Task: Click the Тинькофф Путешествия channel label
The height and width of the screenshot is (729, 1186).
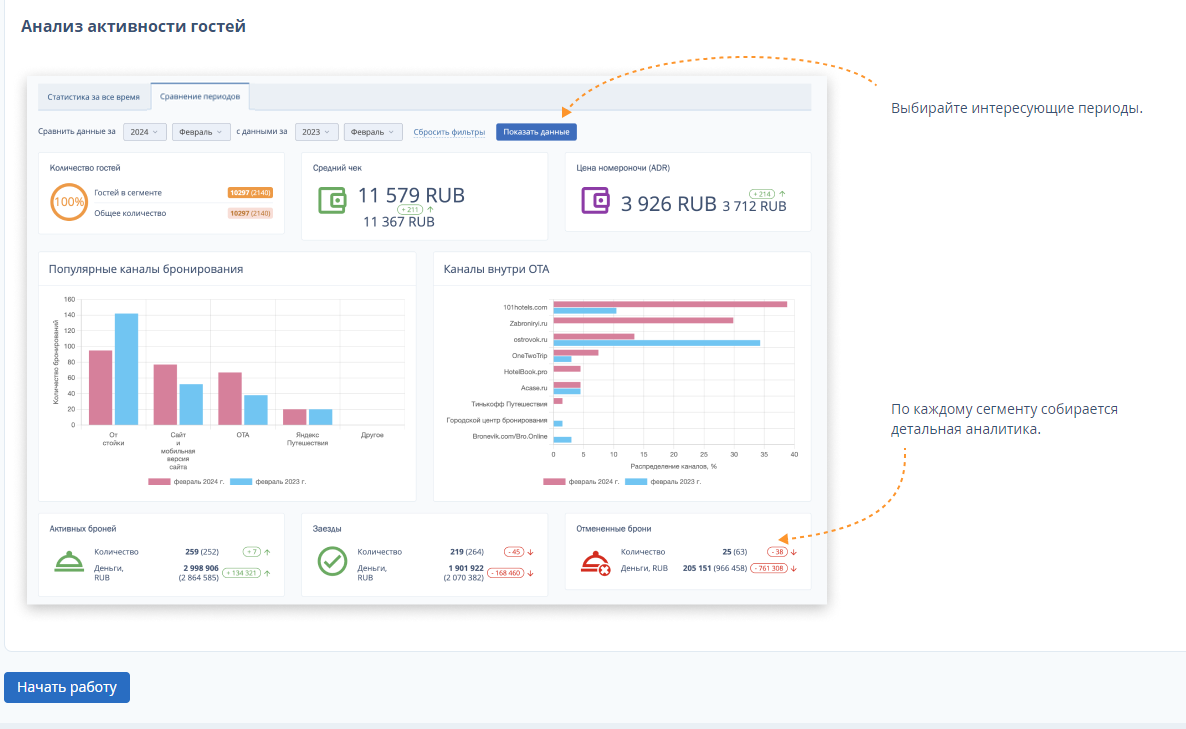Action: (509, 404)
